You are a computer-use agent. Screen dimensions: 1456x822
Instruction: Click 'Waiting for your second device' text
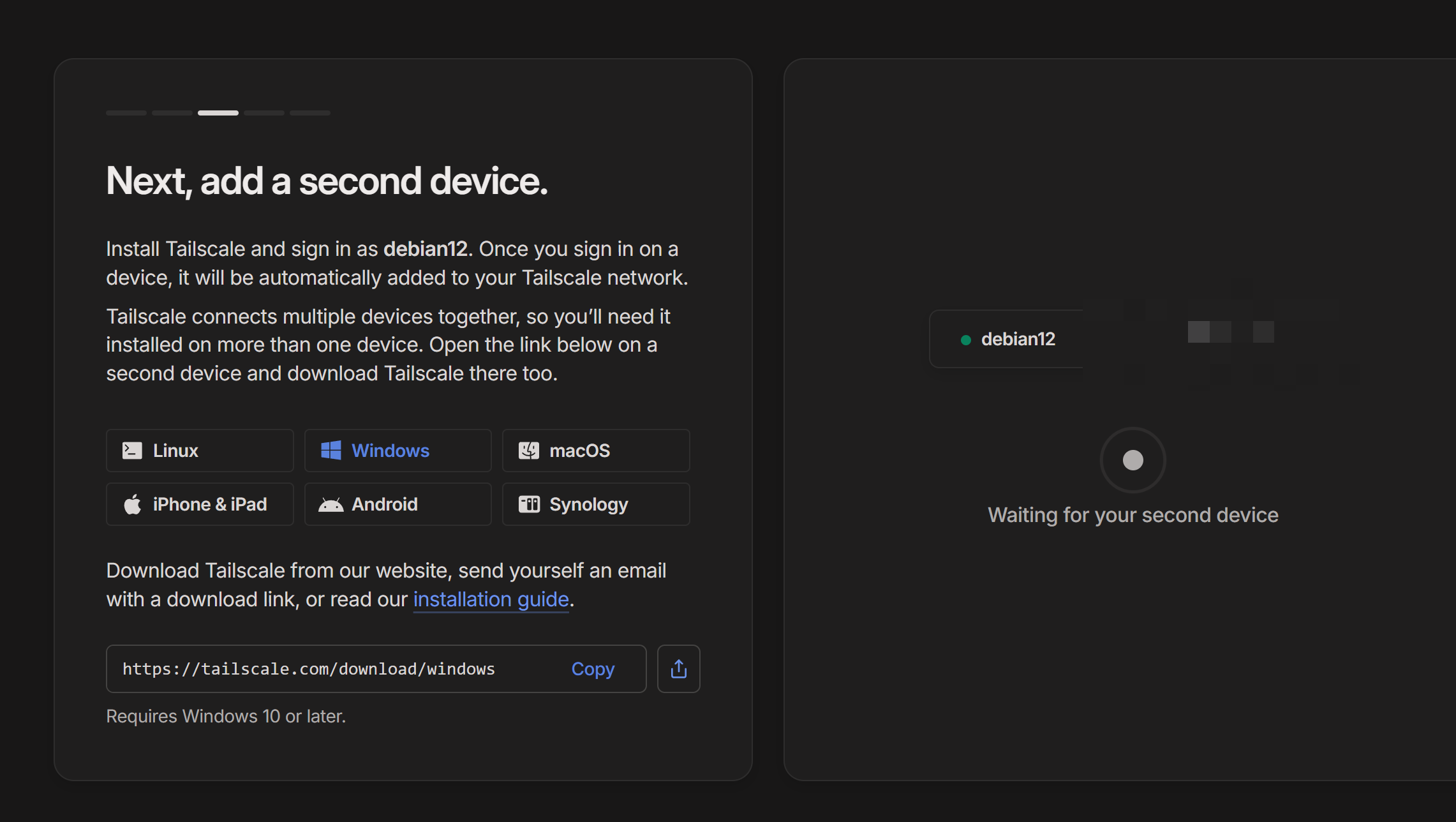[x=1133, y=515]
